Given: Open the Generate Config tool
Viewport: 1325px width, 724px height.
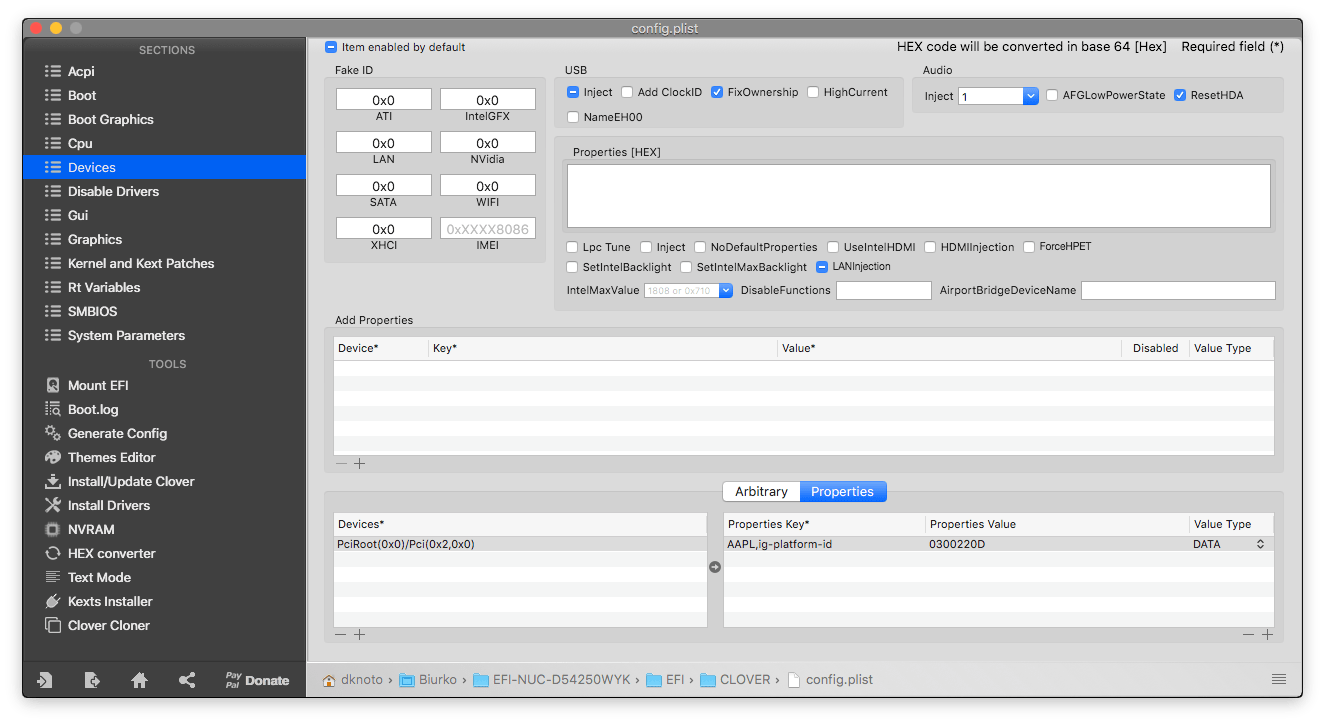Looking at the screenshot, I should 117,433.
